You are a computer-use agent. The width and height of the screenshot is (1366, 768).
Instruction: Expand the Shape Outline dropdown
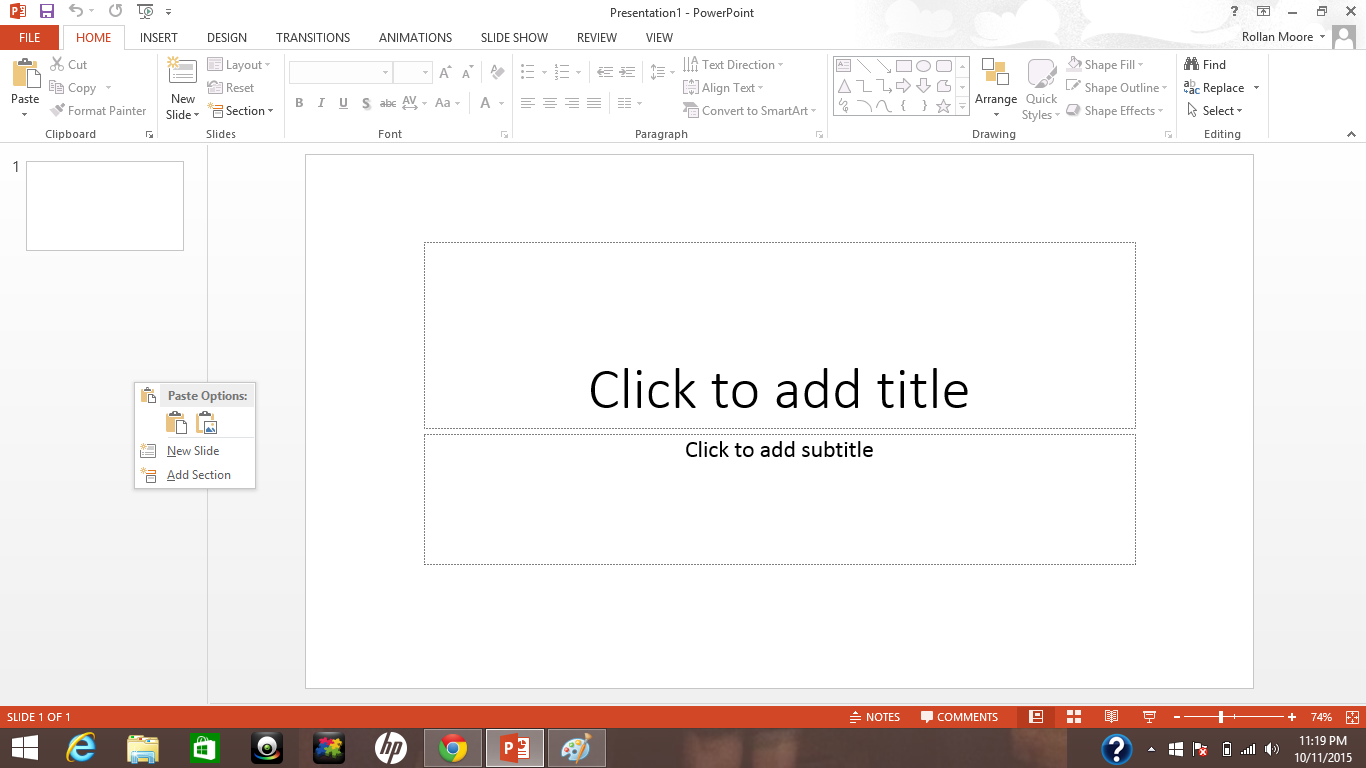(x=1116, y=88)
